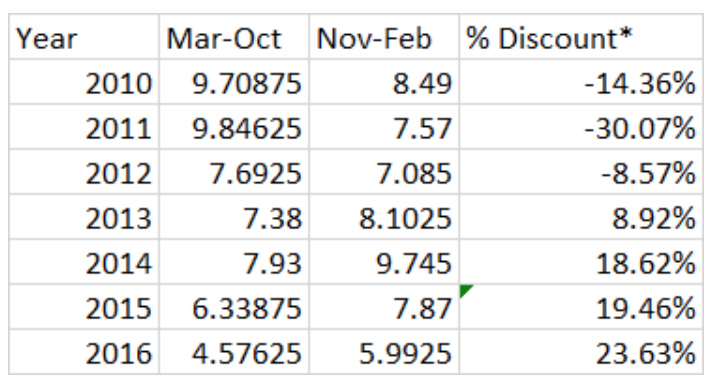
Task: Select cell showing 23.63%
Action: [581, 352]
